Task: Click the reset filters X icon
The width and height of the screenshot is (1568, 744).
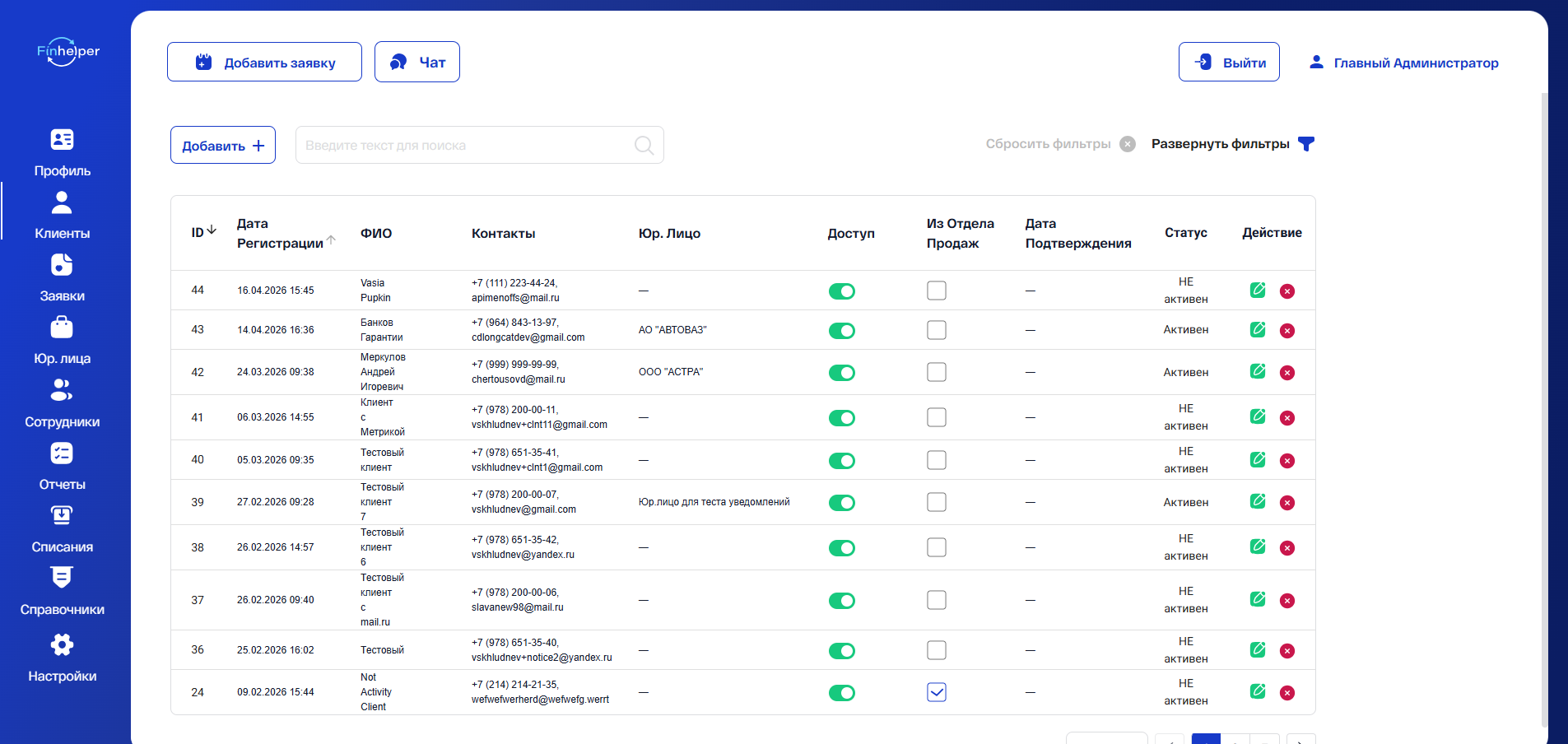Action: tap(1128, 144)
